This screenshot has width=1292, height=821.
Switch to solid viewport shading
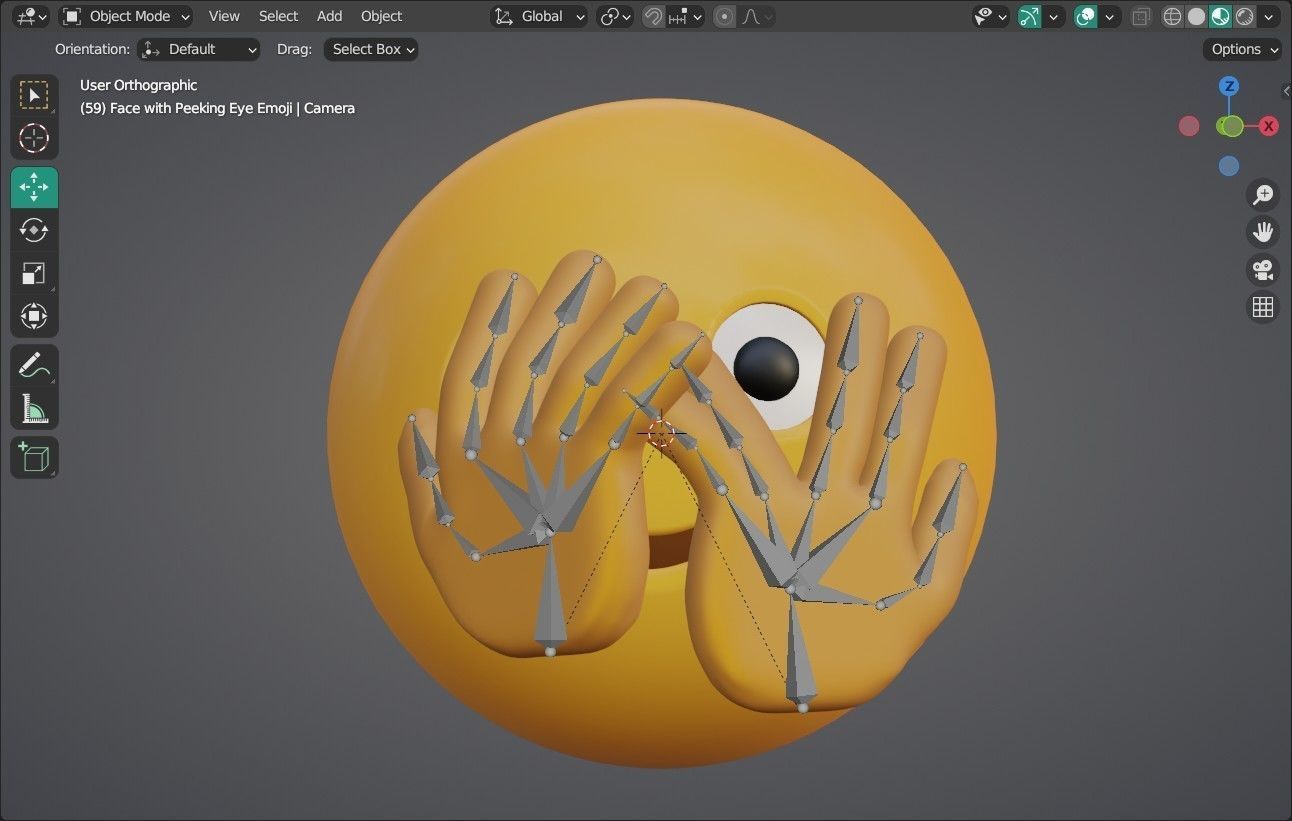1196,16
